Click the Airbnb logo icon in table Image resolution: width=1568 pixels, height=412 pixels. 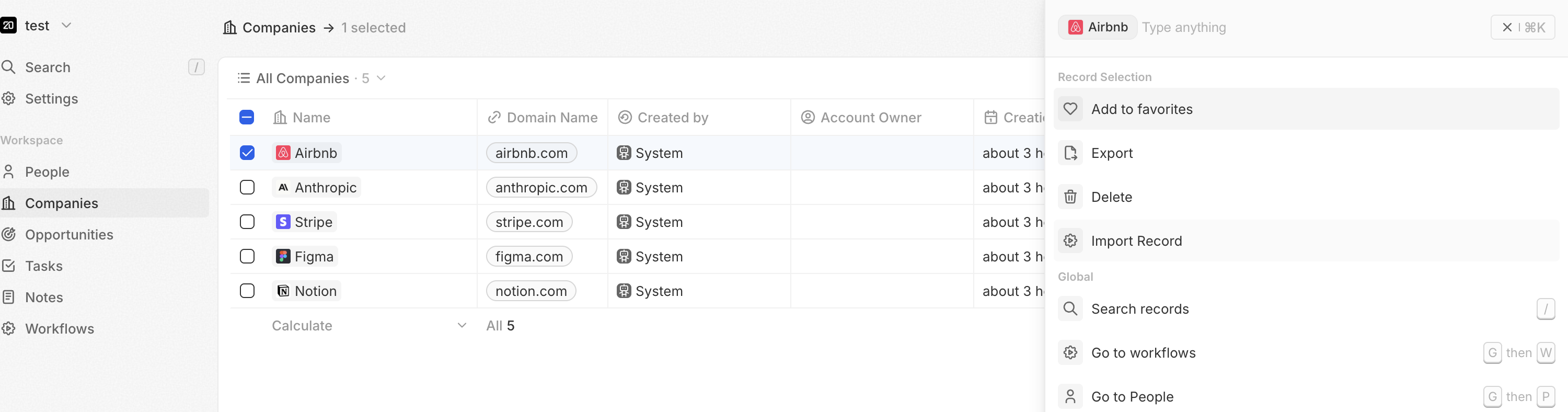tap(283, 153)
